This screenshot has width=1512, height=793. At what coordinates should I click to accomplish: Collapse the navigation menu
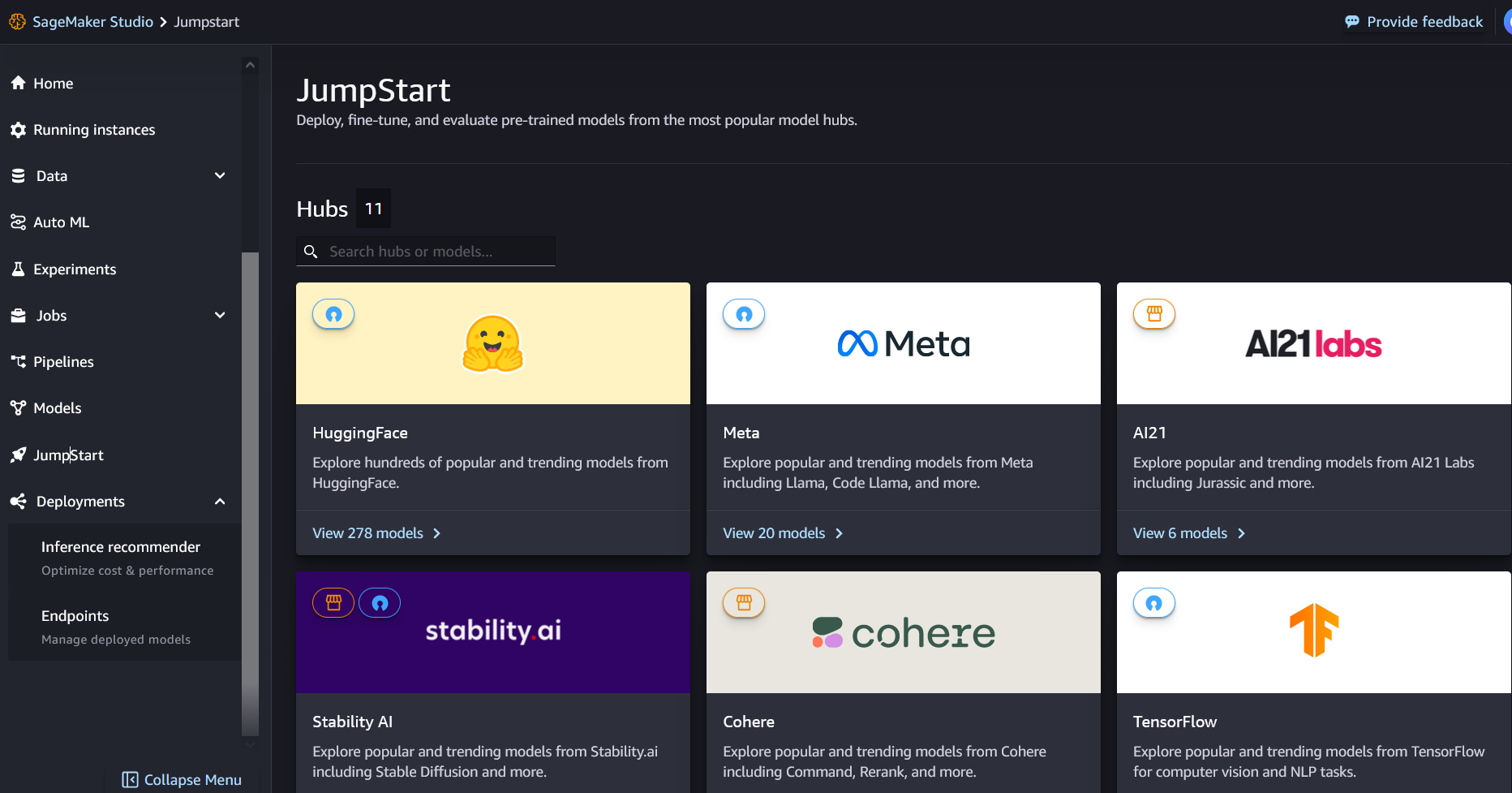pyautogui.click(x=181, y=779)
